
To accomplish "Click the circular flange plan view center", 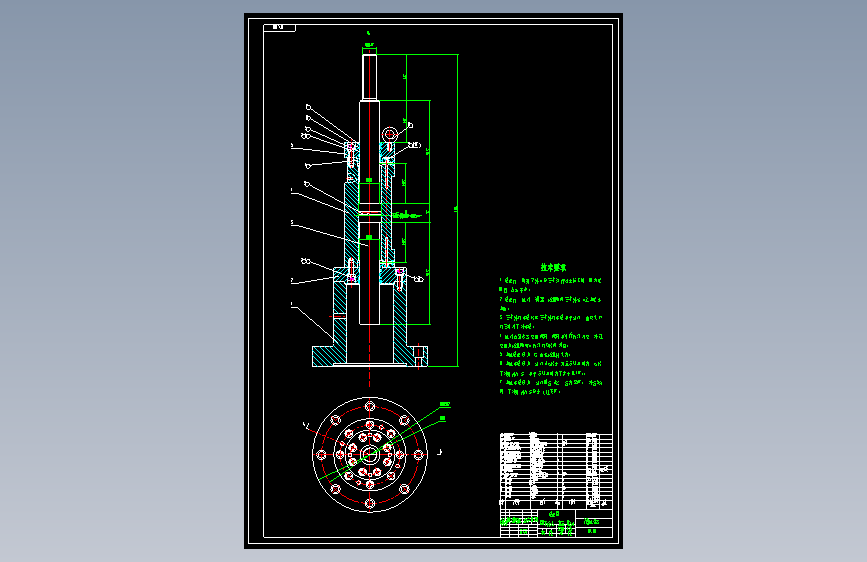I will (x=369, y=455).
